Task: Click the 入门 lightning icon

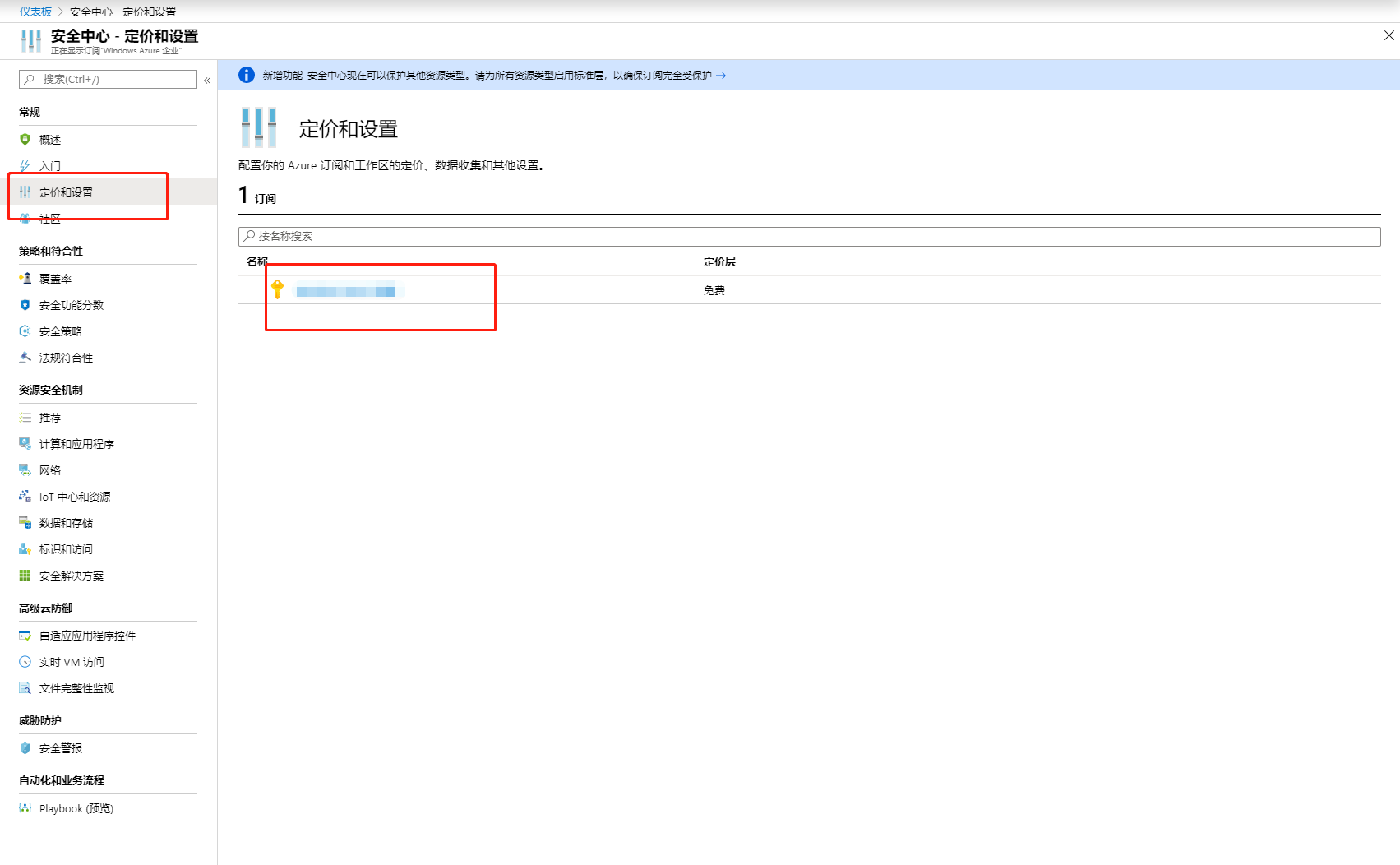Action: click(x=25, y=166)
